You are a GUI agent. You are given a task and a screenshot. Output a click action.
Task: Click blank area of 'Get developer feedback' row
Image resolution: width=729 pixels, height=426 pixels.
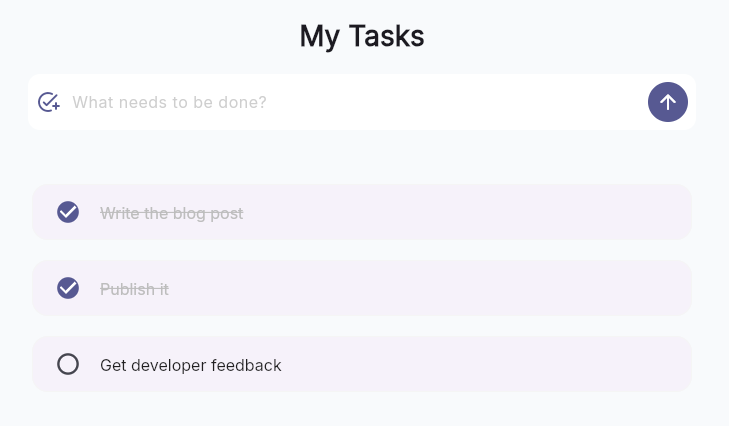coord(490,364)
